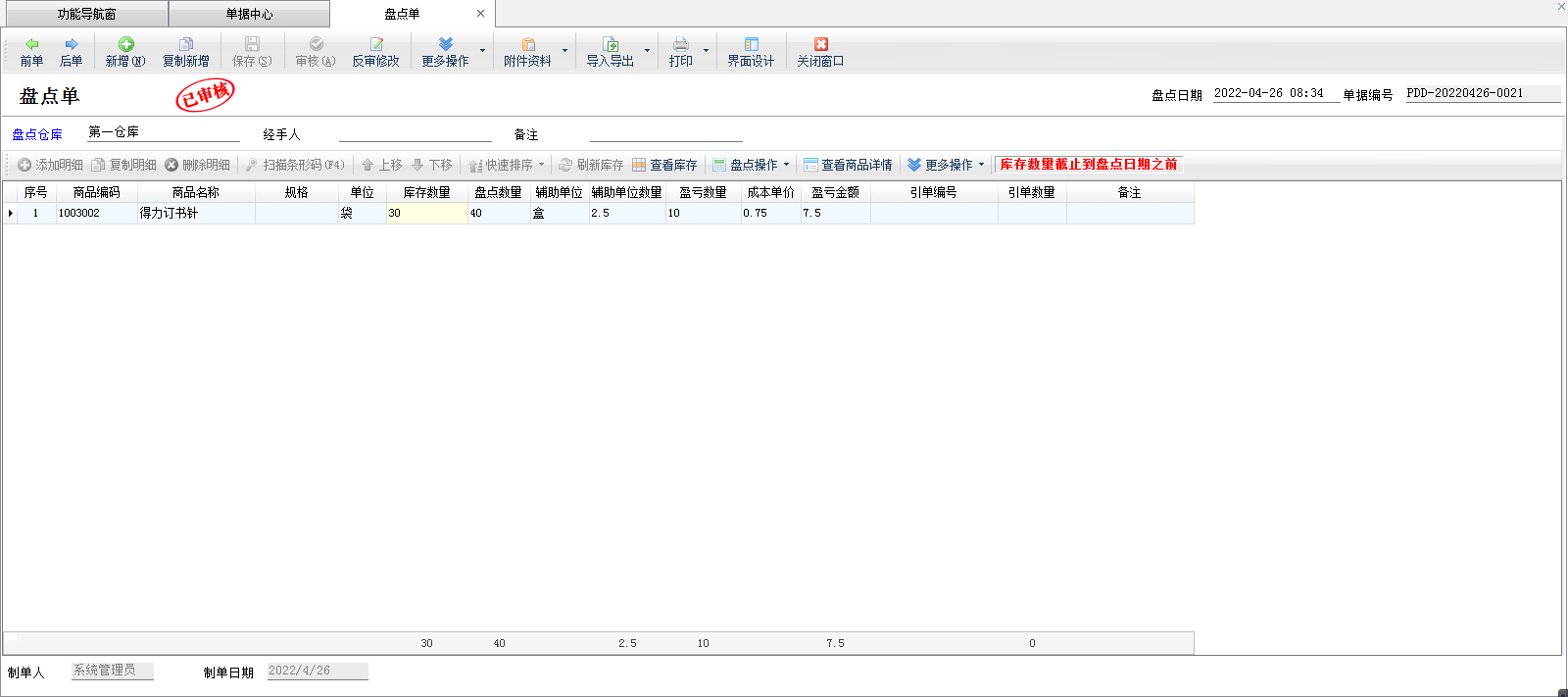Switch to the 单据中心 tab

tap(249, 14)
